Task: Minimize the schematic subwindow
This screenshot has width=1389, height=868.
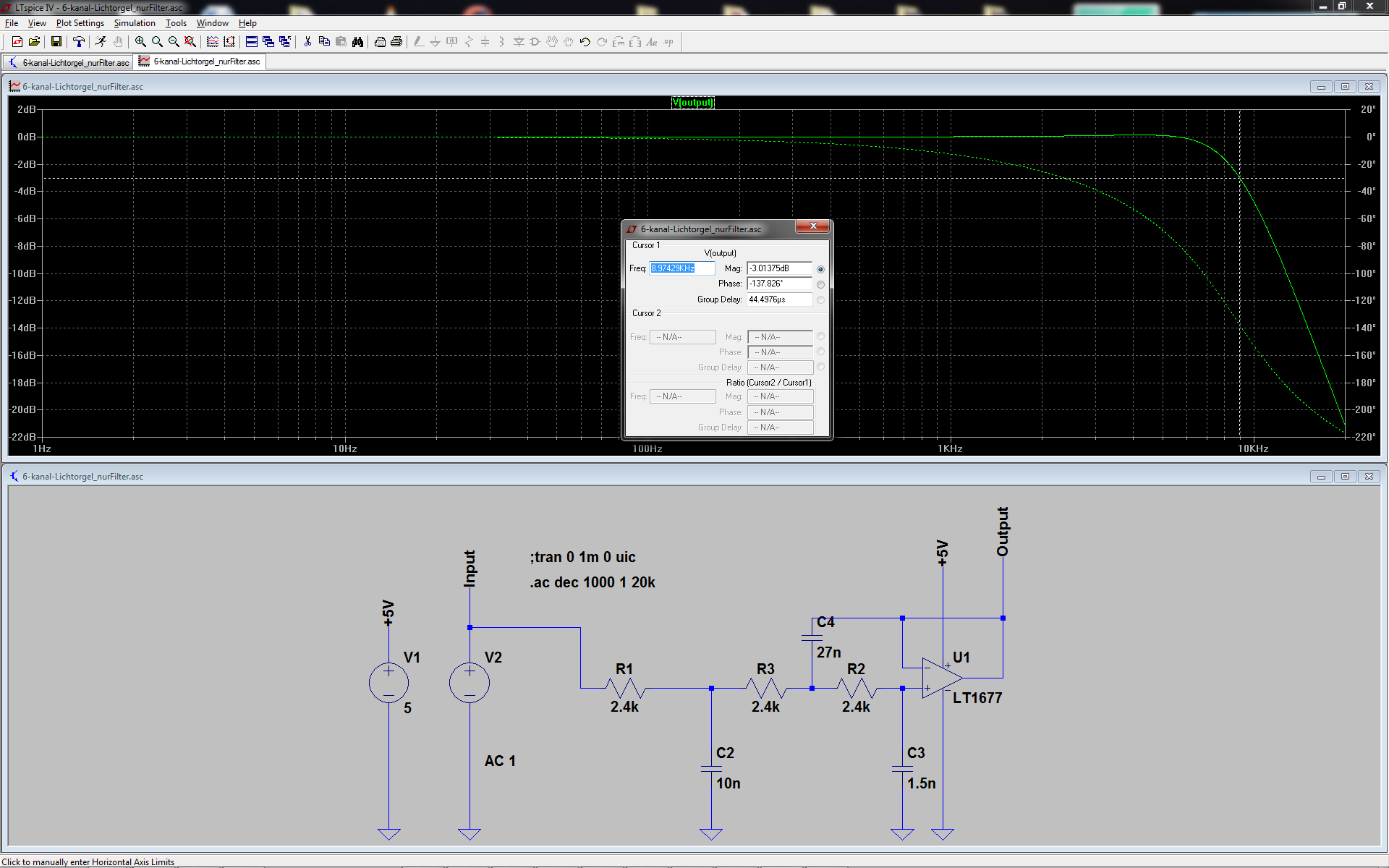Action: [1321, 477]
